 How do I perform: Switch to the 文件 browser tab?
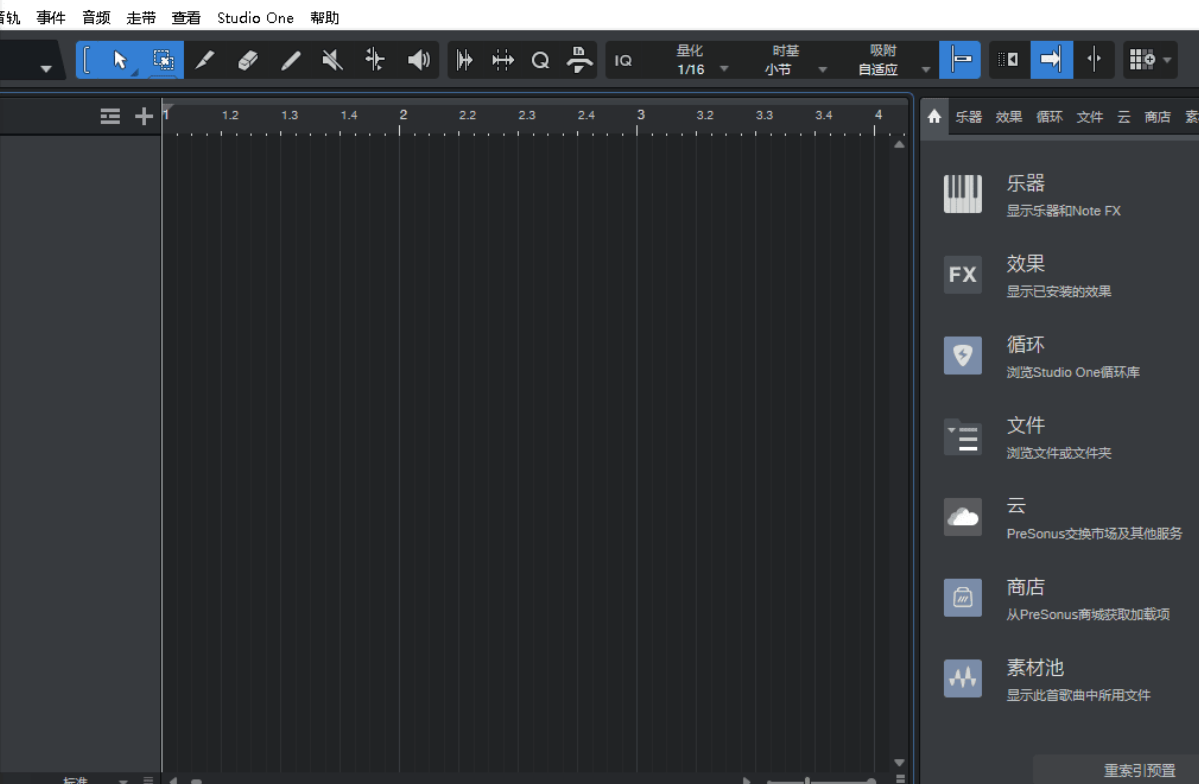(1090, 116)
